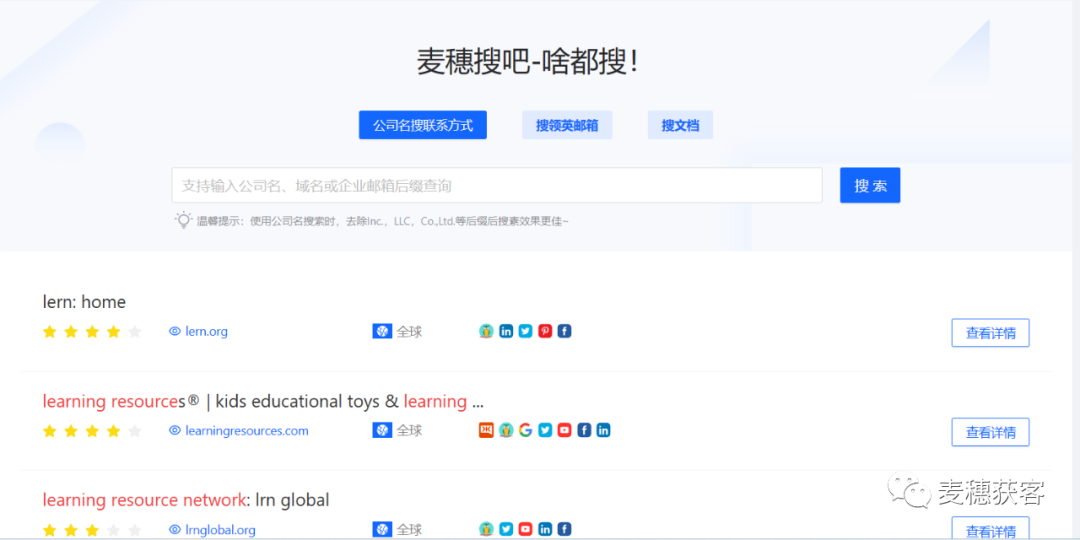The height and width of the screenshot is (540, 1080).
Task: Open the lrnglobal.org link
Action: pyautogui.click(x=220, y=530)
